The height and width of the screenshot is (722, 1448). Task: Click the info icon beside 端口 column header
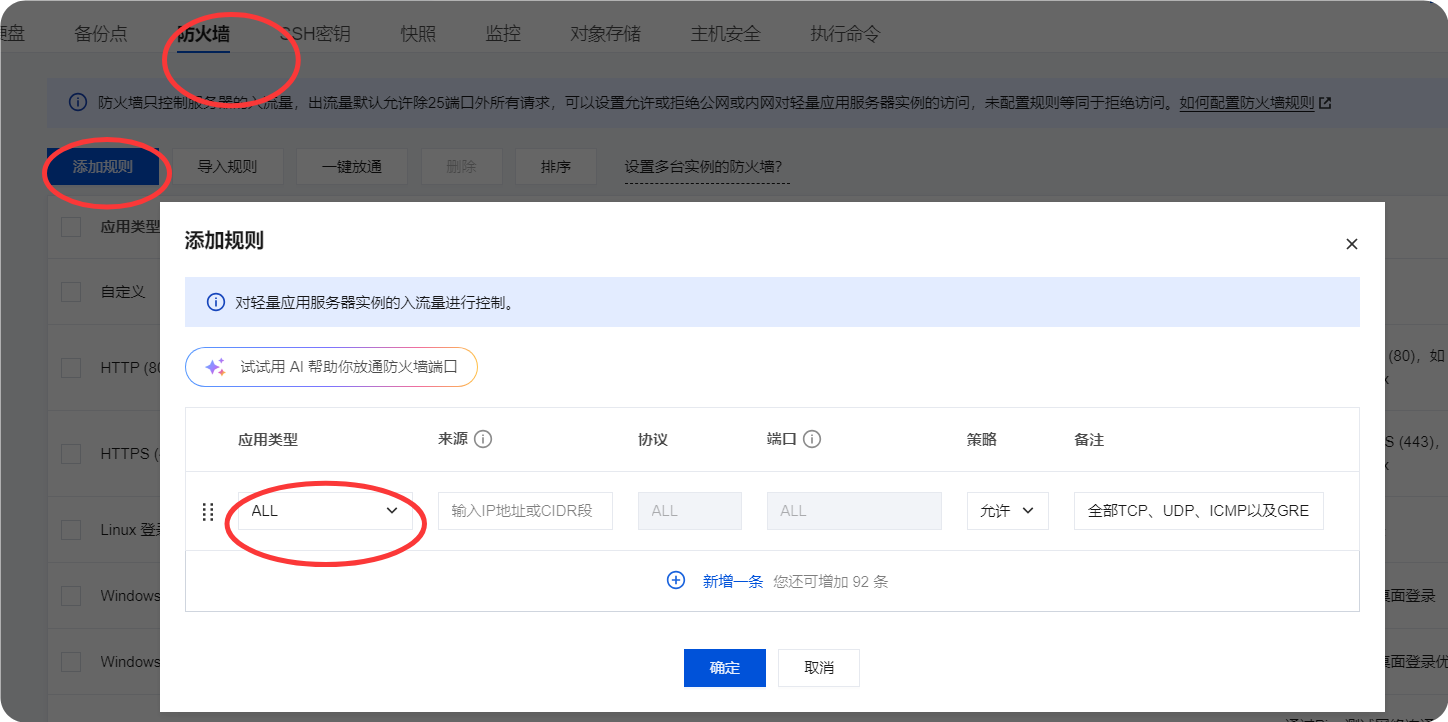(814, 438)
